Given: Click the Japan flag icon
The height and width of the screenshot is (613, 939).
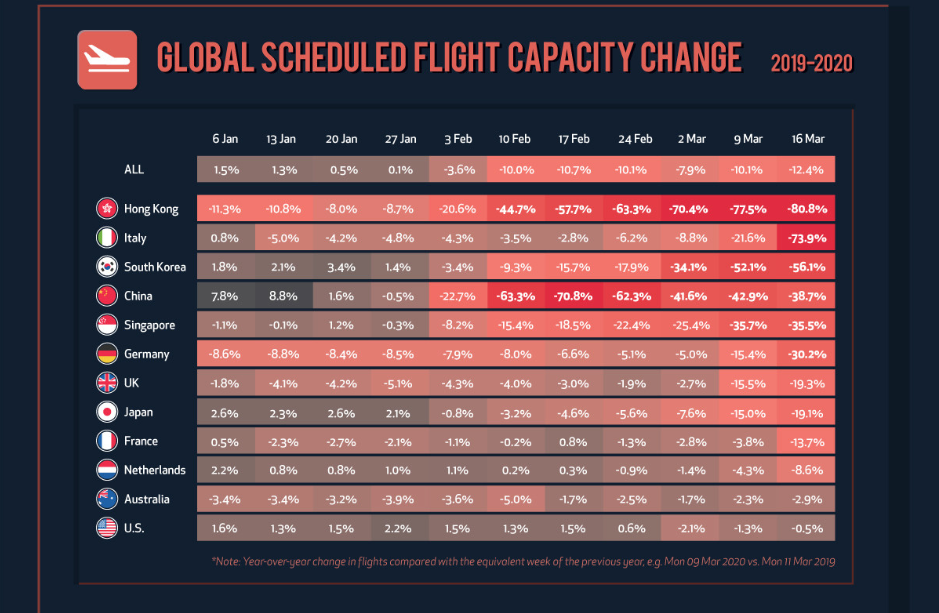Looking at the screenshot, I should click(107, 412).
